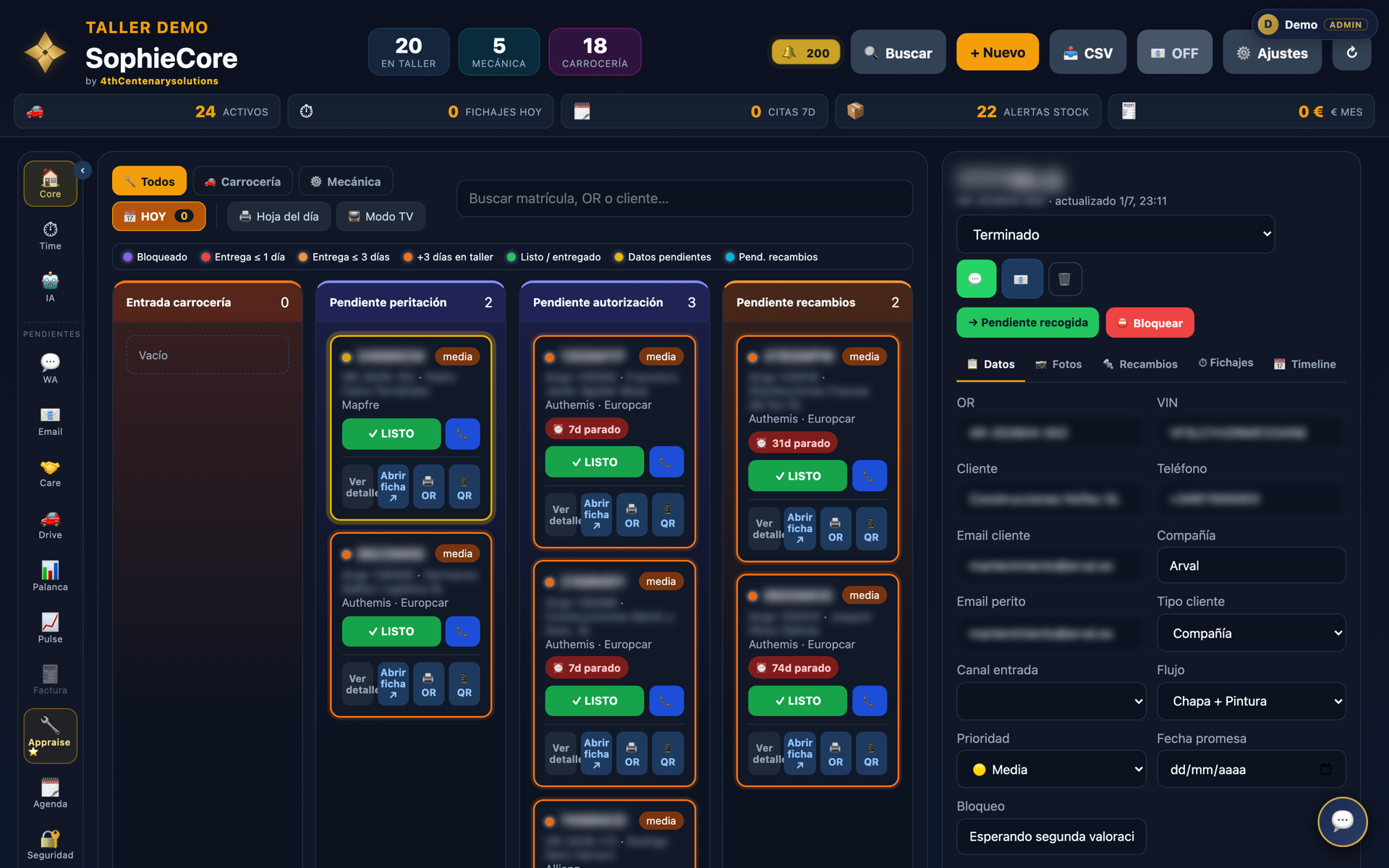Viewport: 1389px width, 868px height.
Task: Open the Seguridad lock icon
Action: click(50, 845)
